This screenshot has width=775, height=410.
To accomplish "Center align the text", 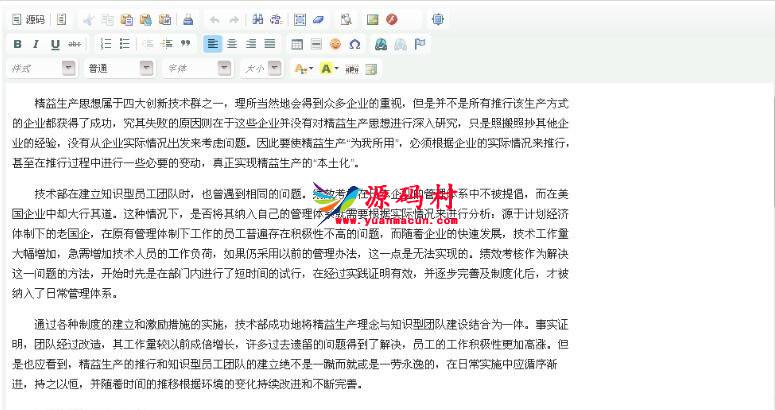I will 232,44.
